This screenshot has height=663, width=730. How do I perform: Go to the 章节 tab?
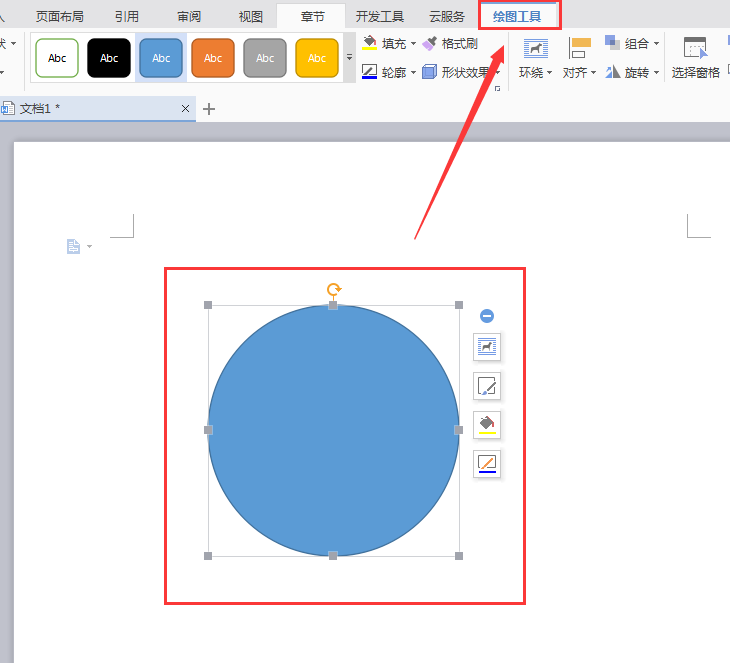coord(312,17)
